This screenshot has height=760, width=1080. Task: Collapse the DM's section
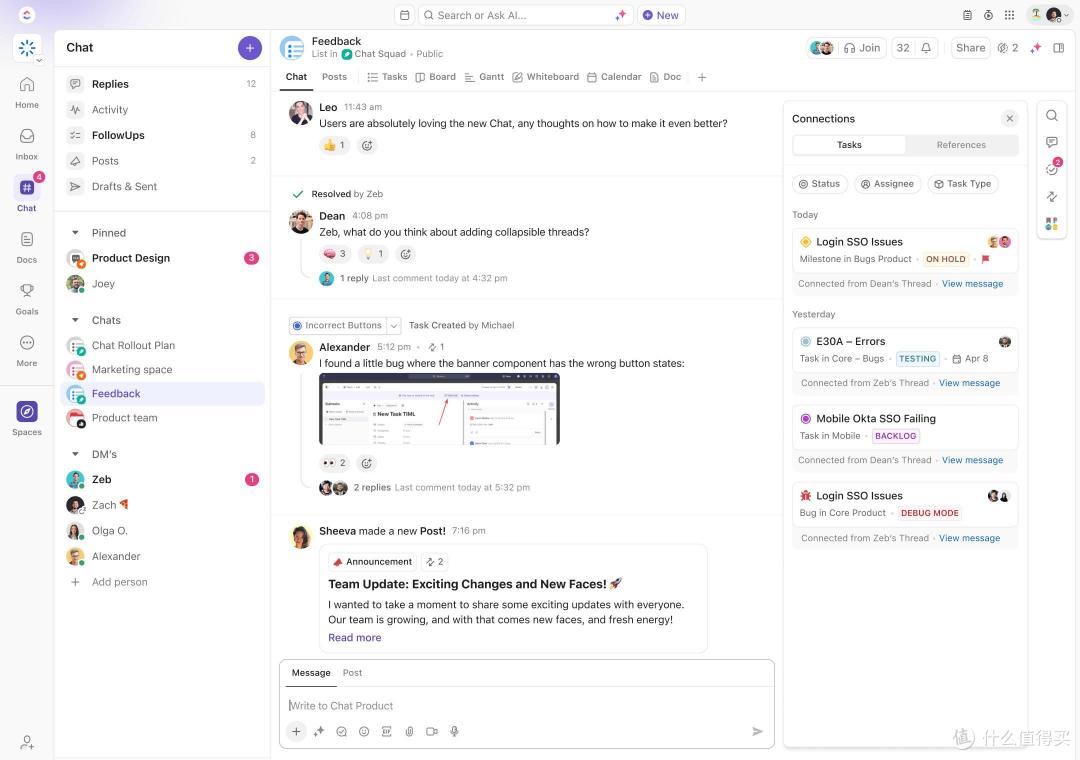[x=75, y=454]
